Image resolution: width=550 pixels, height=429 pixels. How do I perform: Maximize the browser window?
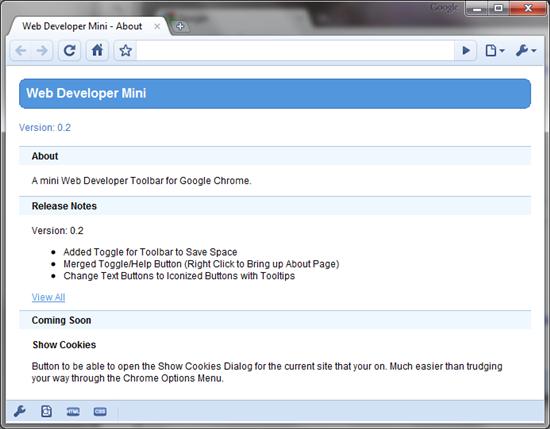tap(498, 8)
